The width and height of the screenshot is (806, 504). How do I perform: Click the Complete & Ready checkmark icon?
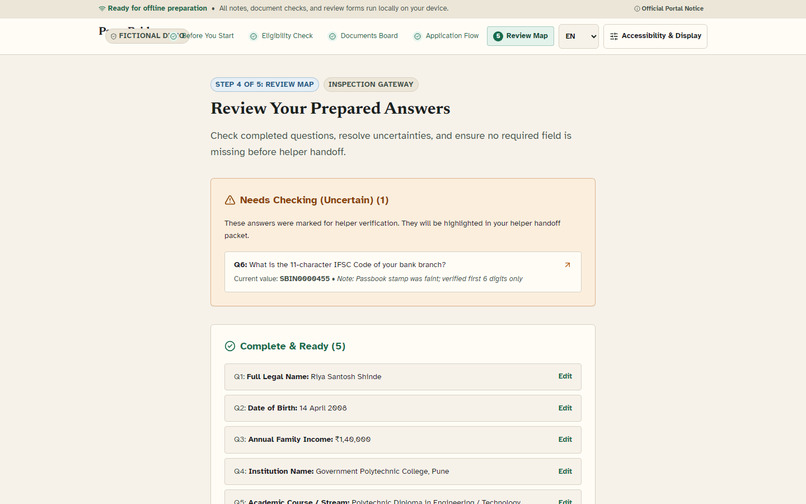pyautogui.click(x=230, y=346)
